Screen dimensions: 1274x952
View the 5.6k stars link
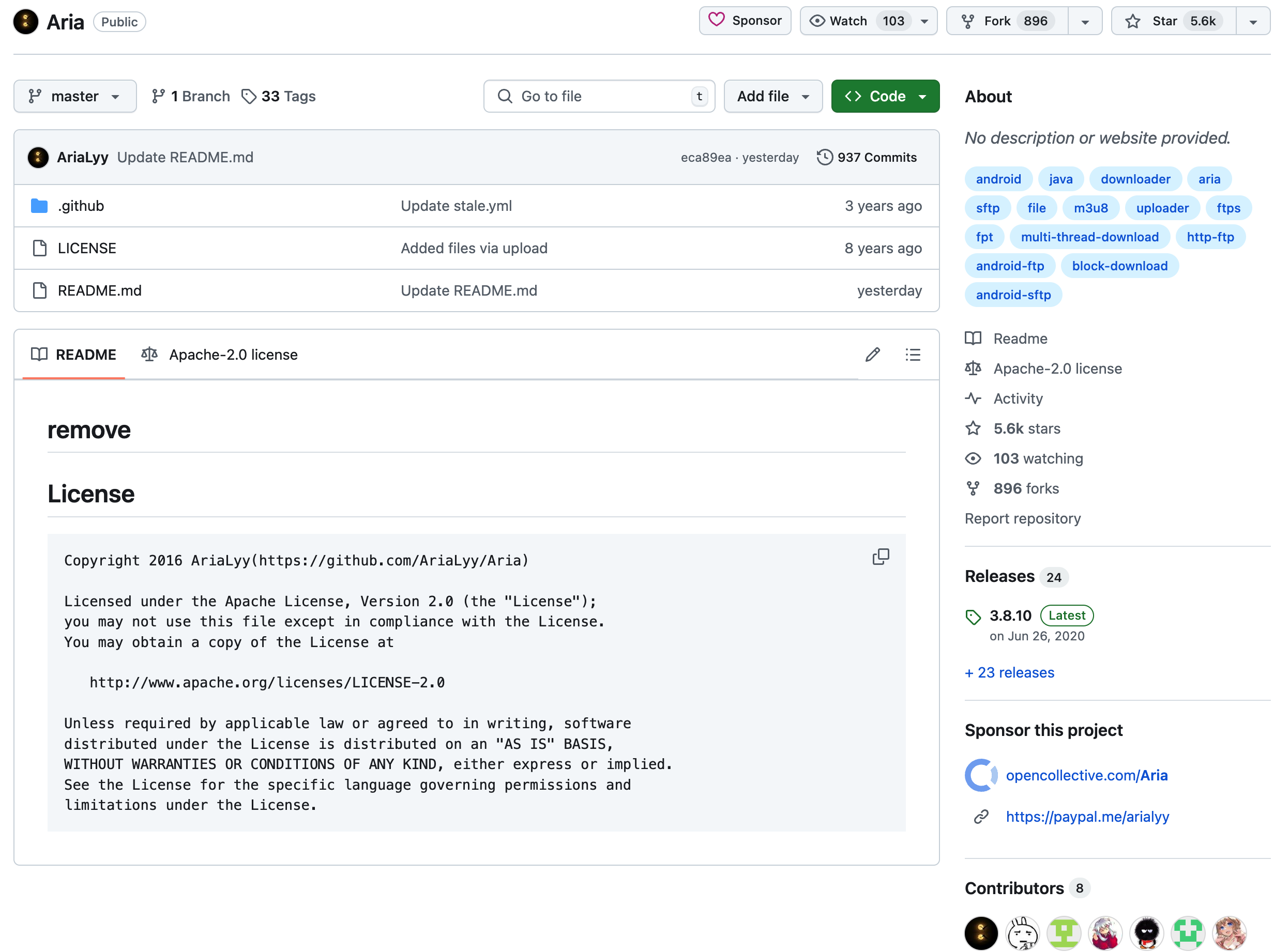tap(1012, 428)
